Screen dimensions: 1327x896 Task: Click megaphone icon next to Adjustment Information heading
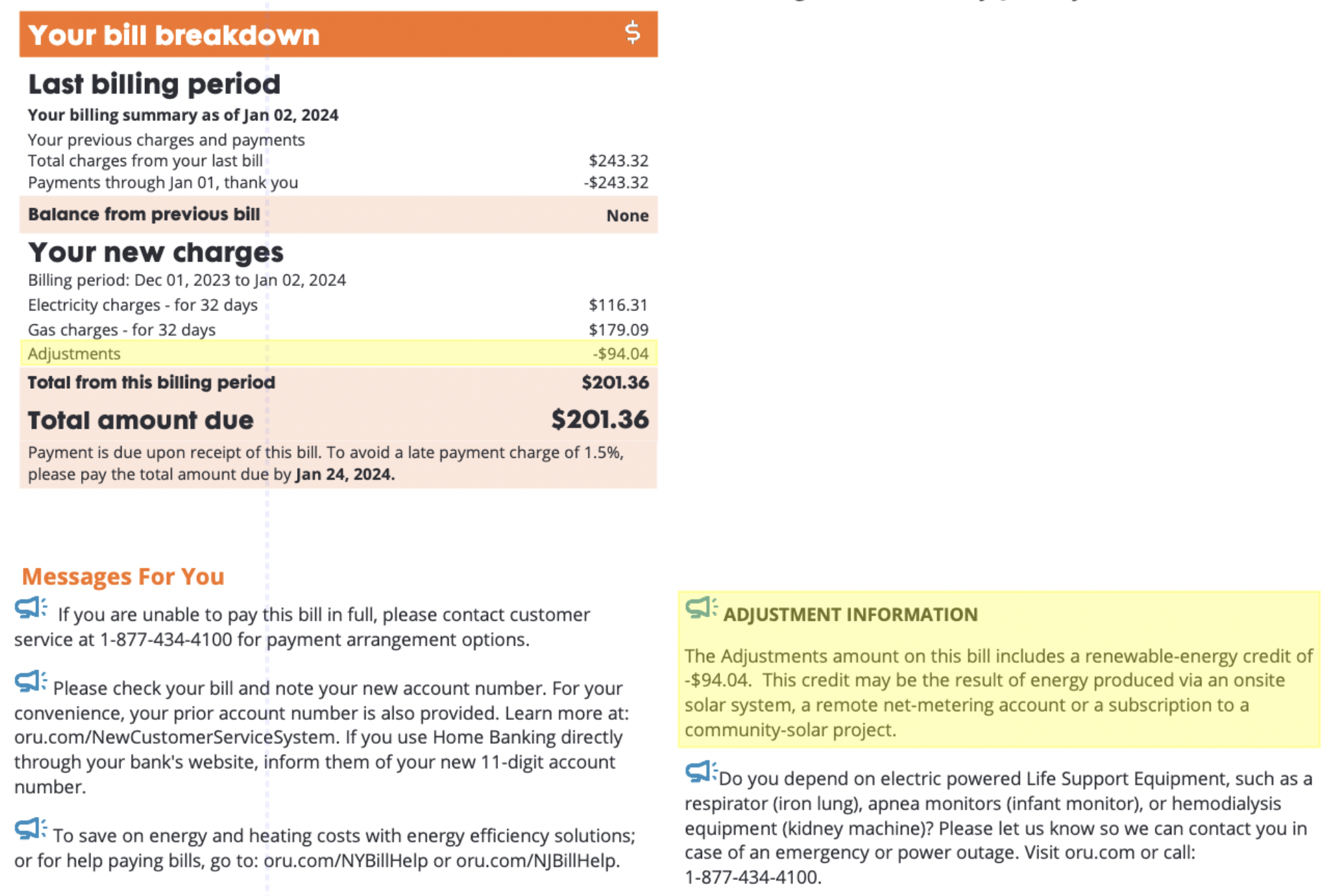click(701, 608)
